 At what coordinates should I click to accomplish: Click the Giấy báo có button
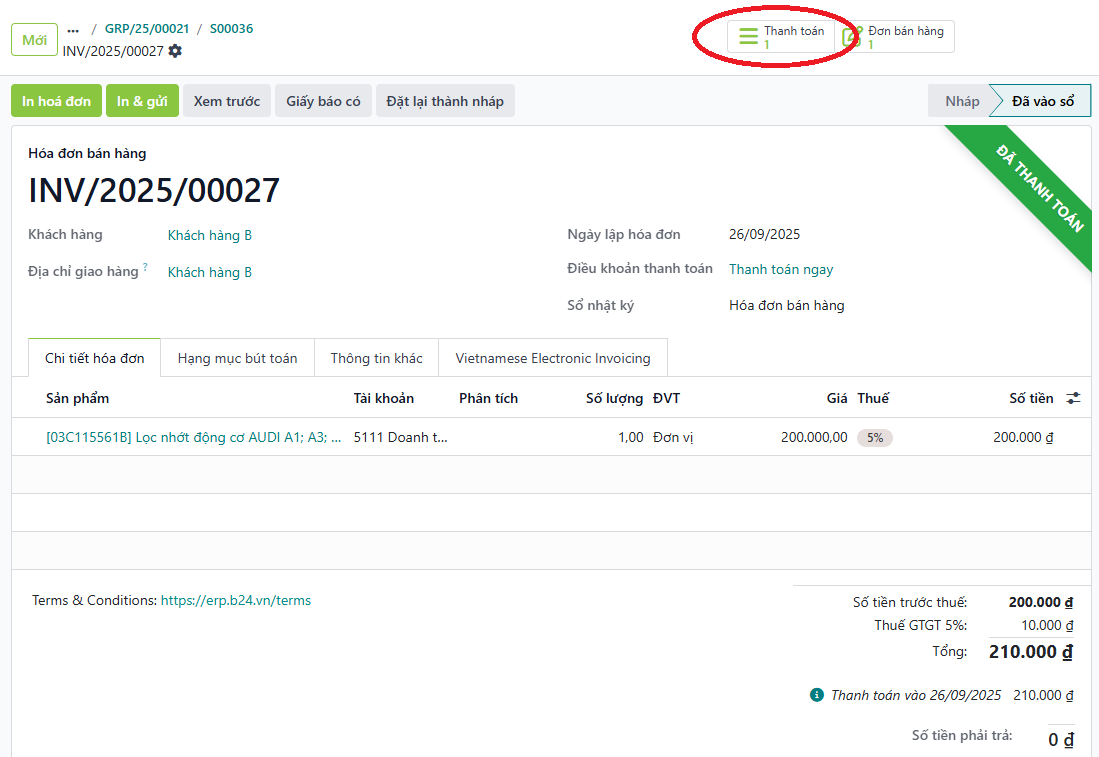323,101
